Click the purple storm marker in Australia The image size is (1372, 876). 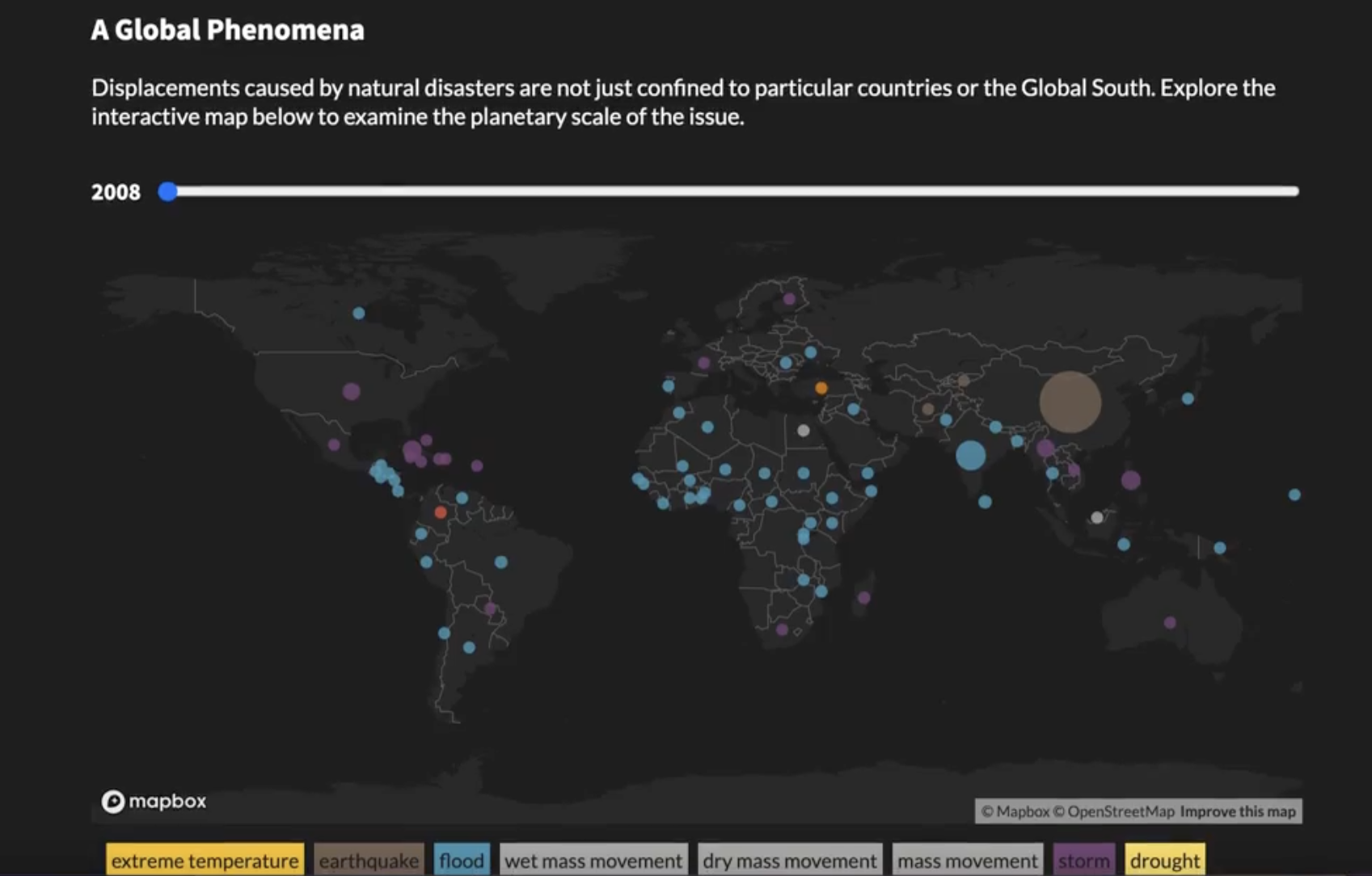point(1170,622)
